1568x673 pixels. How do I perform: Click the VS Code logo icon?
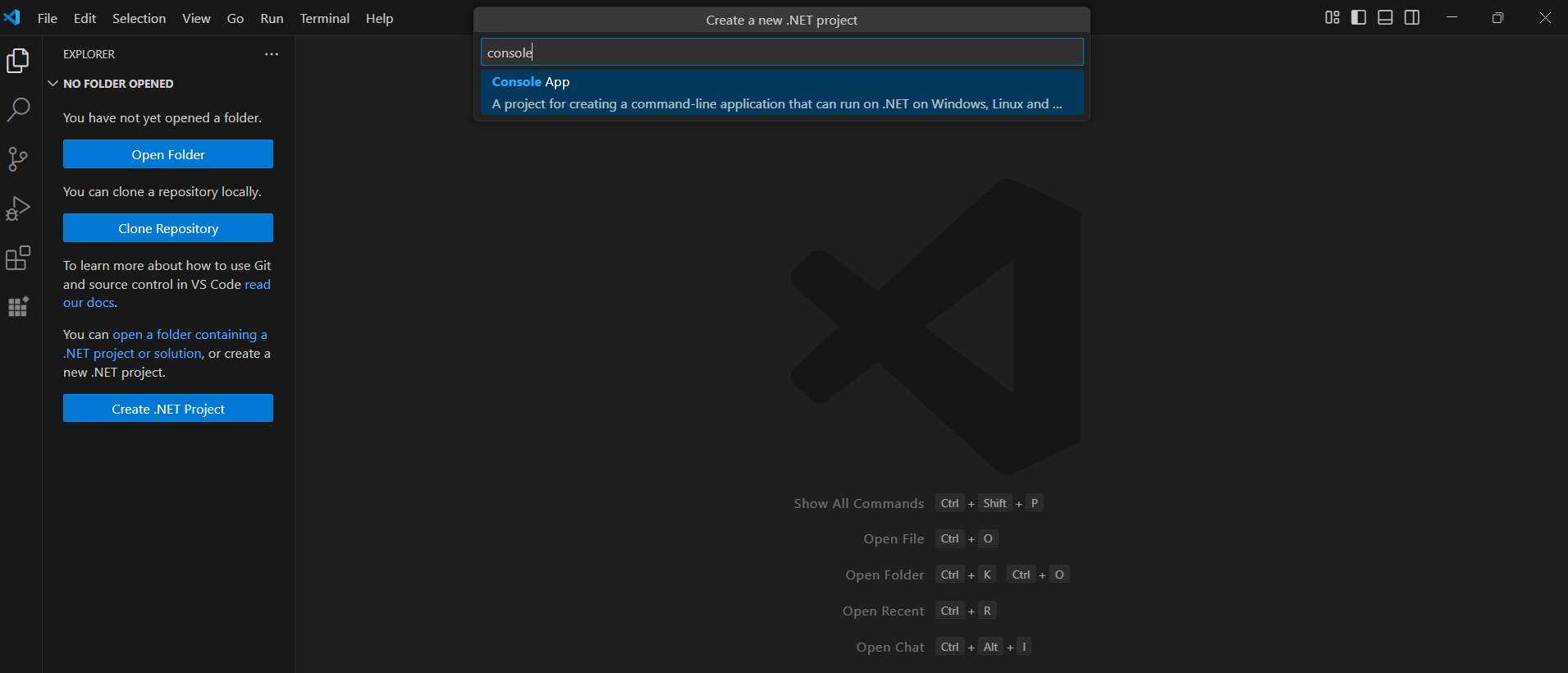pos(12,17)
